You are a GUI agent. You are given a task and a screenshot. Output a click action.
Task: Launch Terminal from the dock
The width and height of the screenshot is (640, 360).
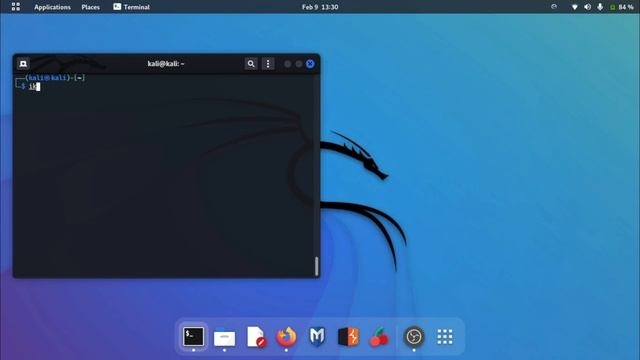193,337
